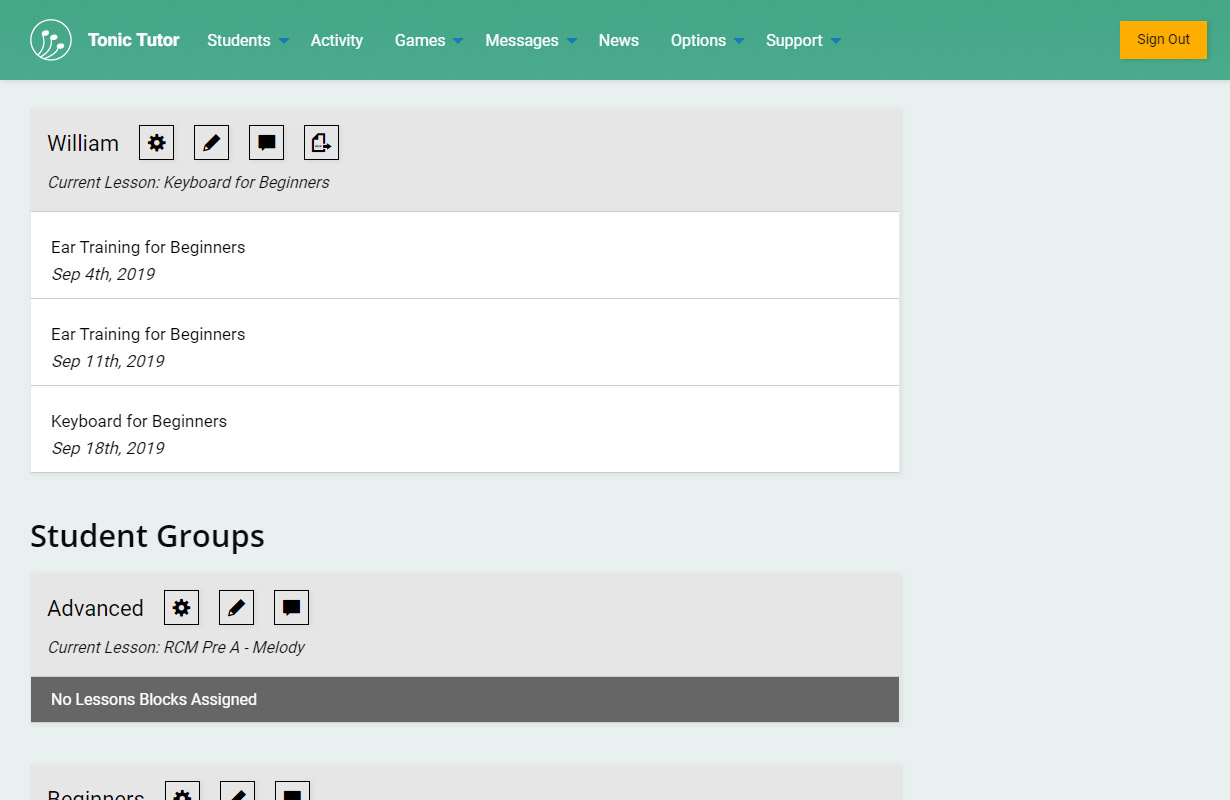This screenshot has height=800, width=1230.
Task: Click the Sign Out button
Action: coord(1163,40)
